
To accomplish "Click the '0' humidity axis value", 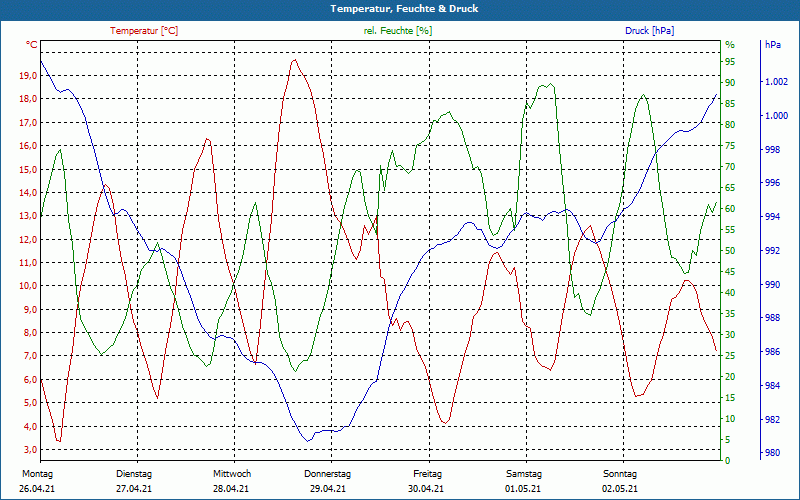I will 728,461.
